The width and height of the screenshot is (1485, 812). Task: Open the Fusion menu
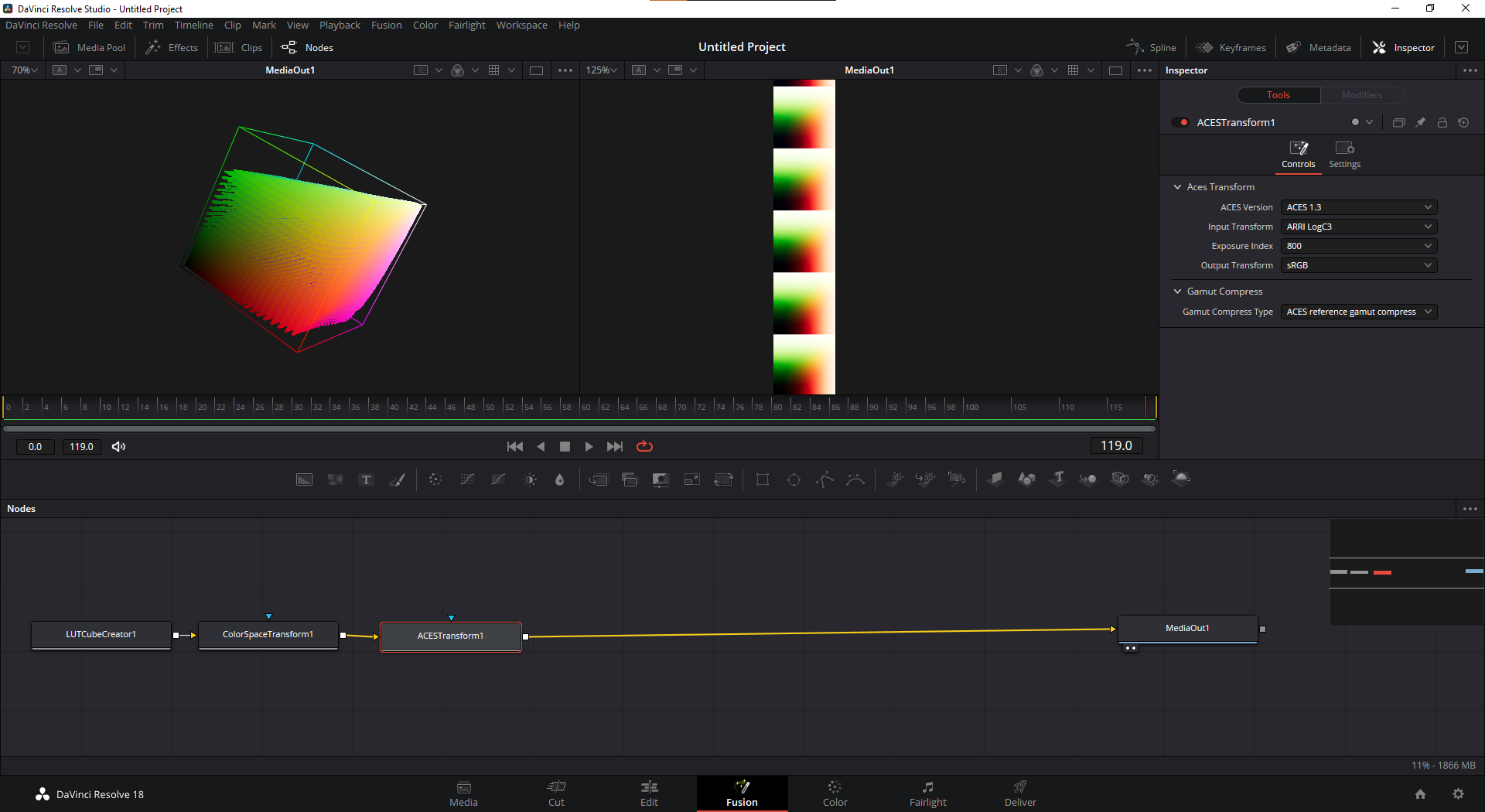tap(386, 25)
